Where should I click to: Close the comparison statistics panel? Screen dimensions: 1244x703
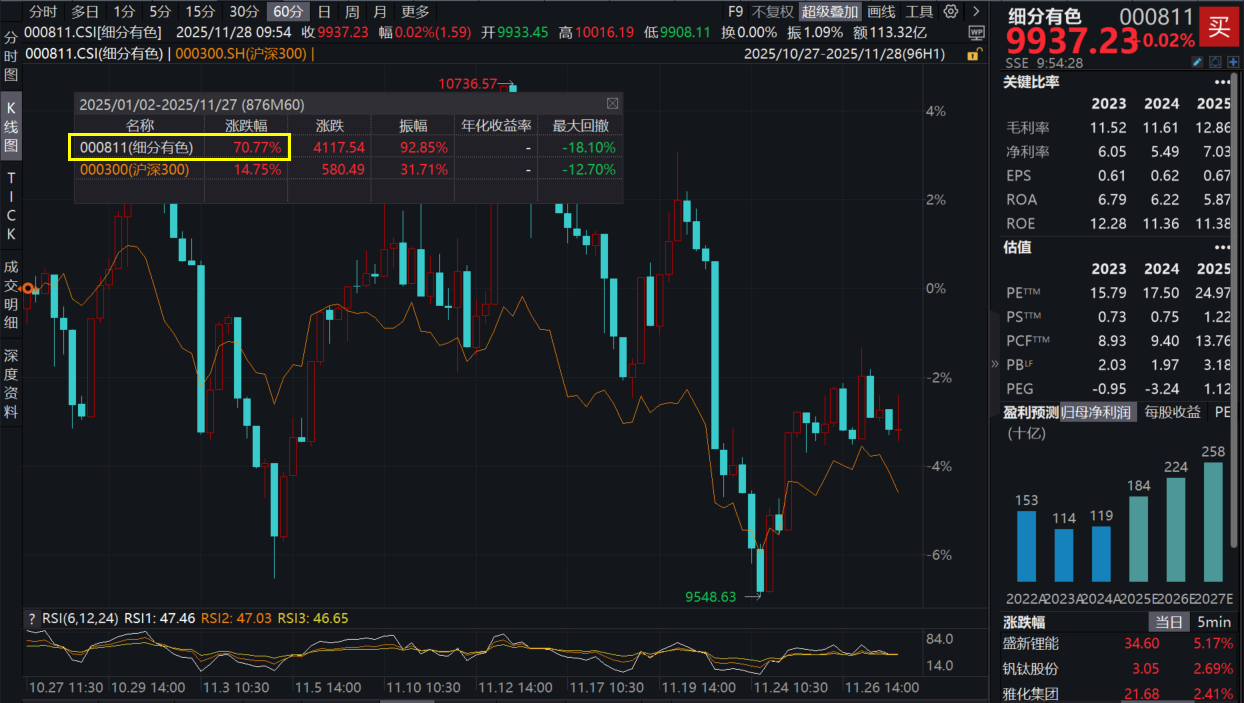[612, 104]
